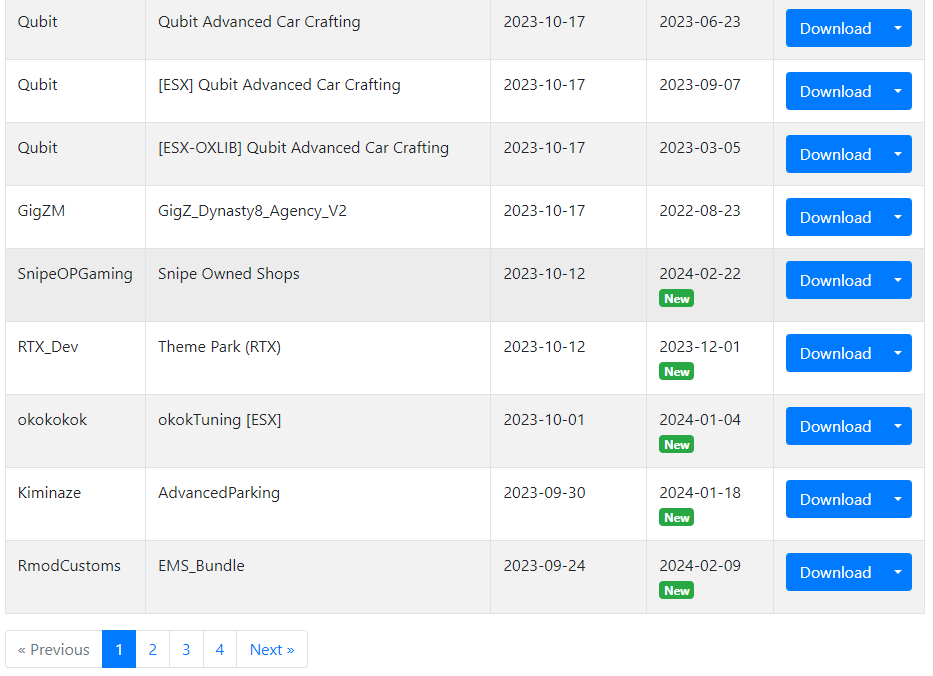Image resolution: width=933 pixels, height=676 pixels.
Task: Select current page 1 in pagination
Action: 119,649
